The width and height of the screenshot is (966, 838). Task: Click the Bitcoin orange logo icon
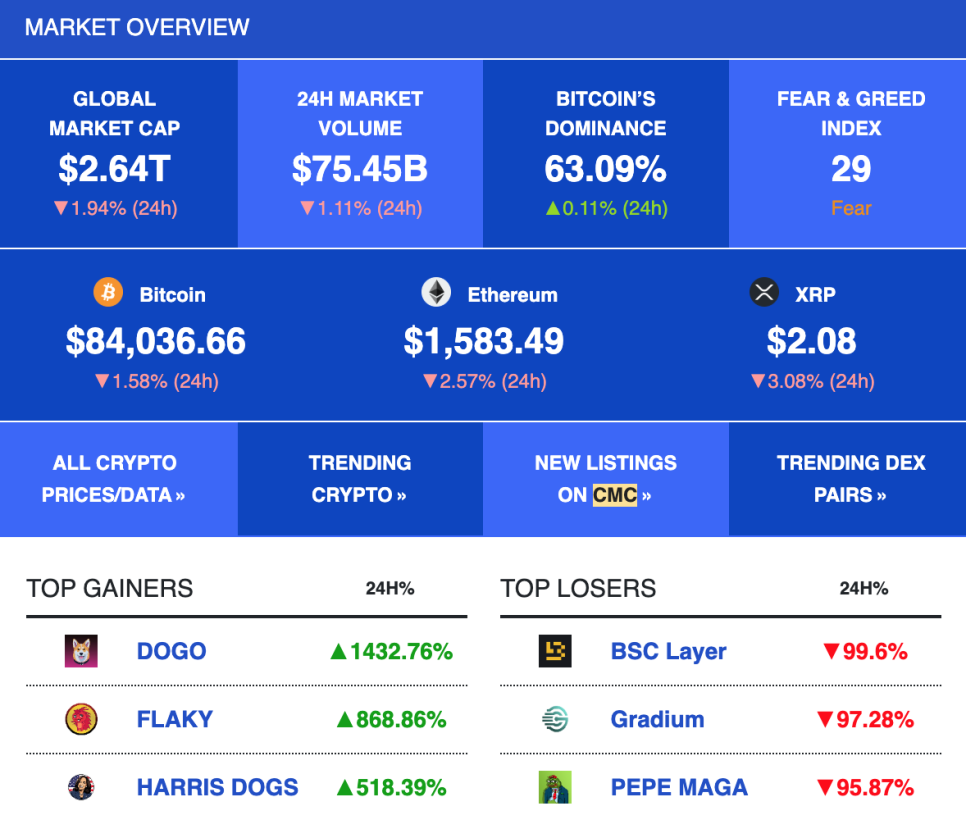tap(108, 292)
